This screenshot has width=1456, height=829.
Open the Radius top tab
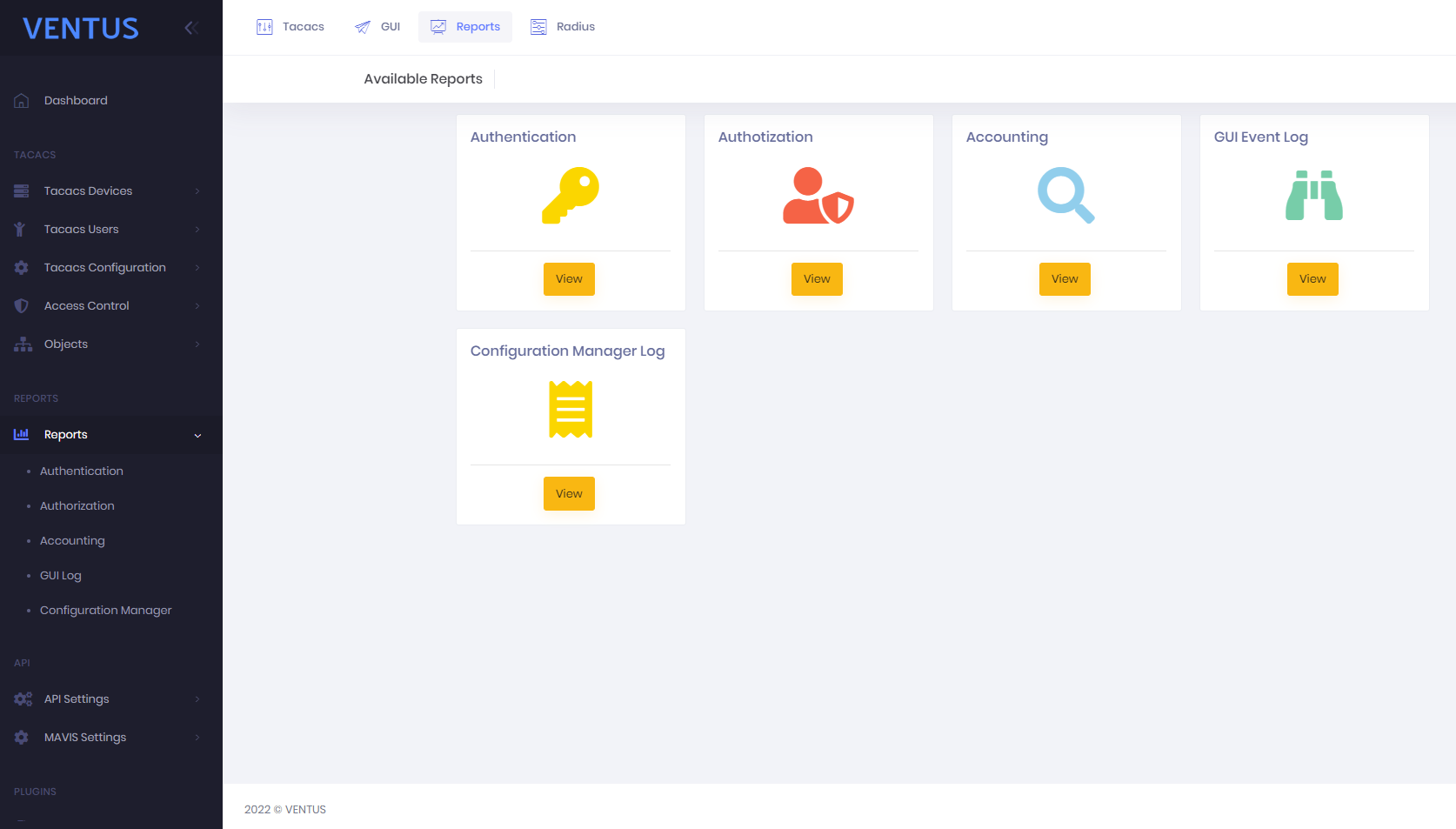pos(563,27)
